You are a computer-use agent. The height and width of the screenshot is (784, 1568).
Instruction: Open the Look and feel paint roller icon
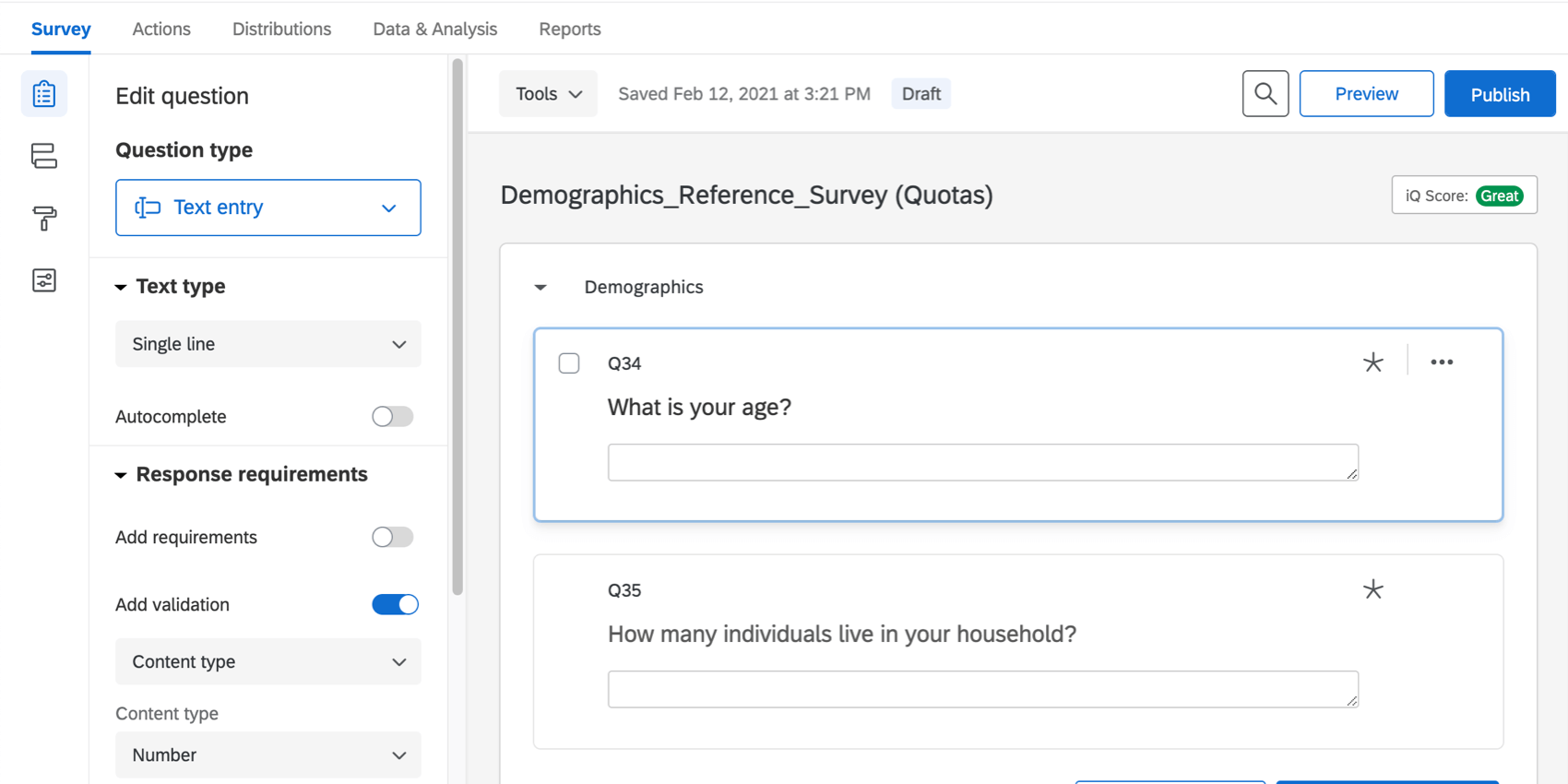pyautogui.click(x=44, y=219)
